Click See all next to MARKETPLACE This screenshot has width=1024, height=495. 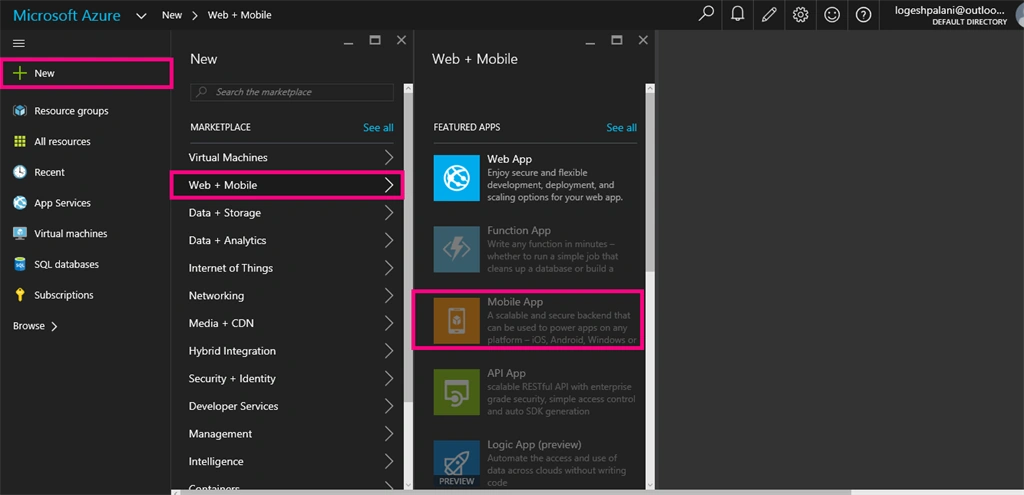[x=378, y=127]
